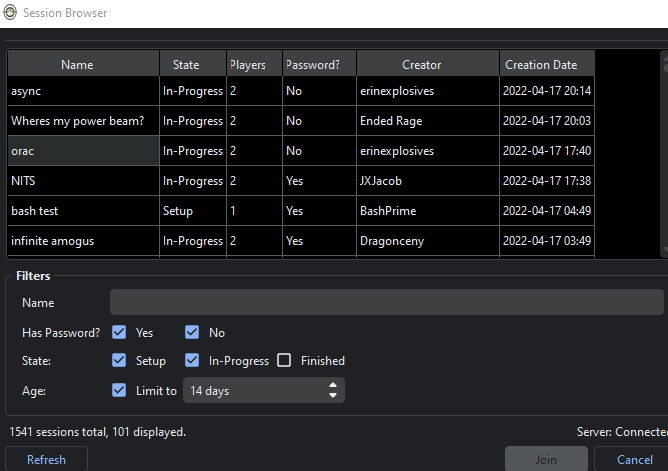
Task: Sort sessions by the Players column header
Action: [254, 65]
